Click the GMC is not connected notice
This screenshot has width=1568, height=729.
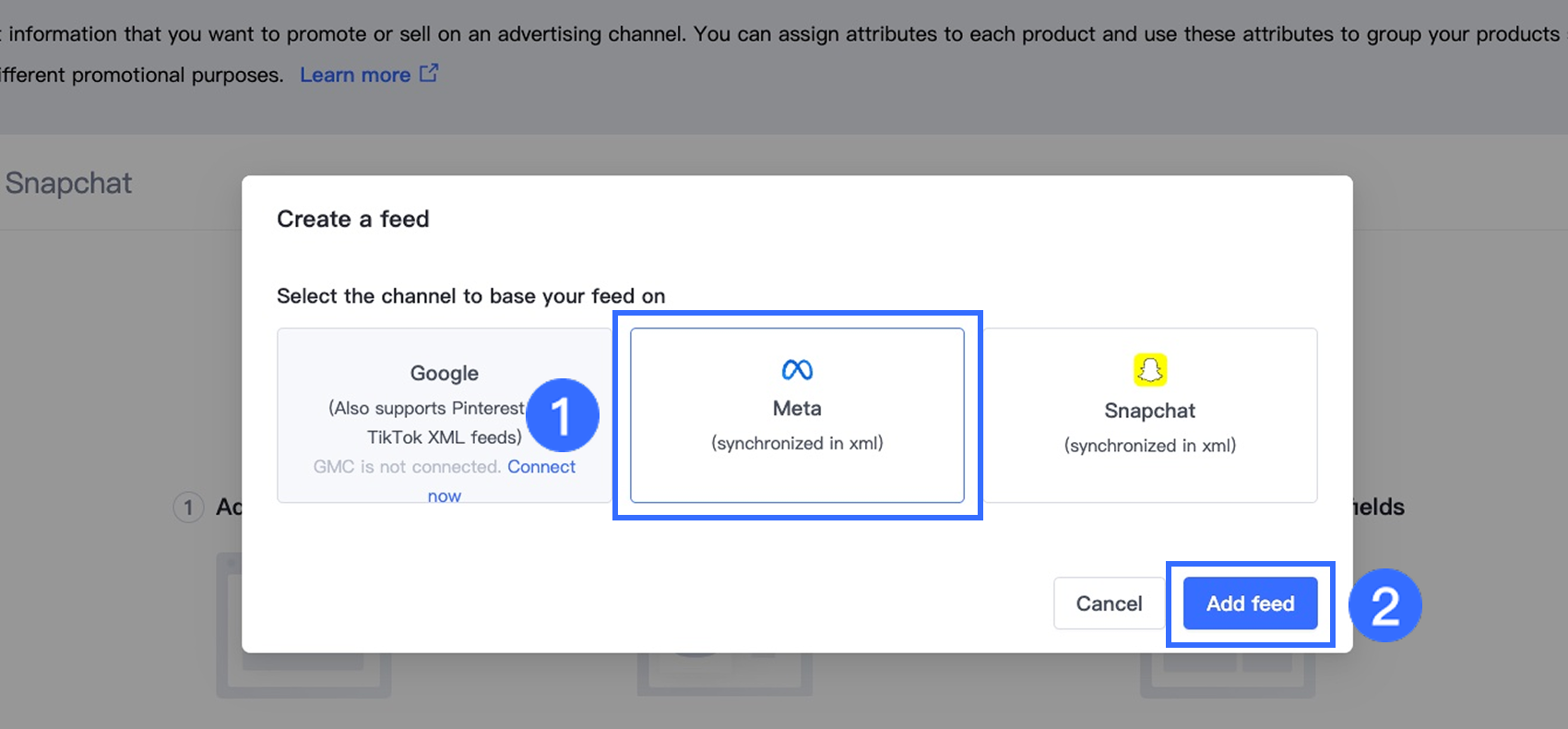pos(407,467)
